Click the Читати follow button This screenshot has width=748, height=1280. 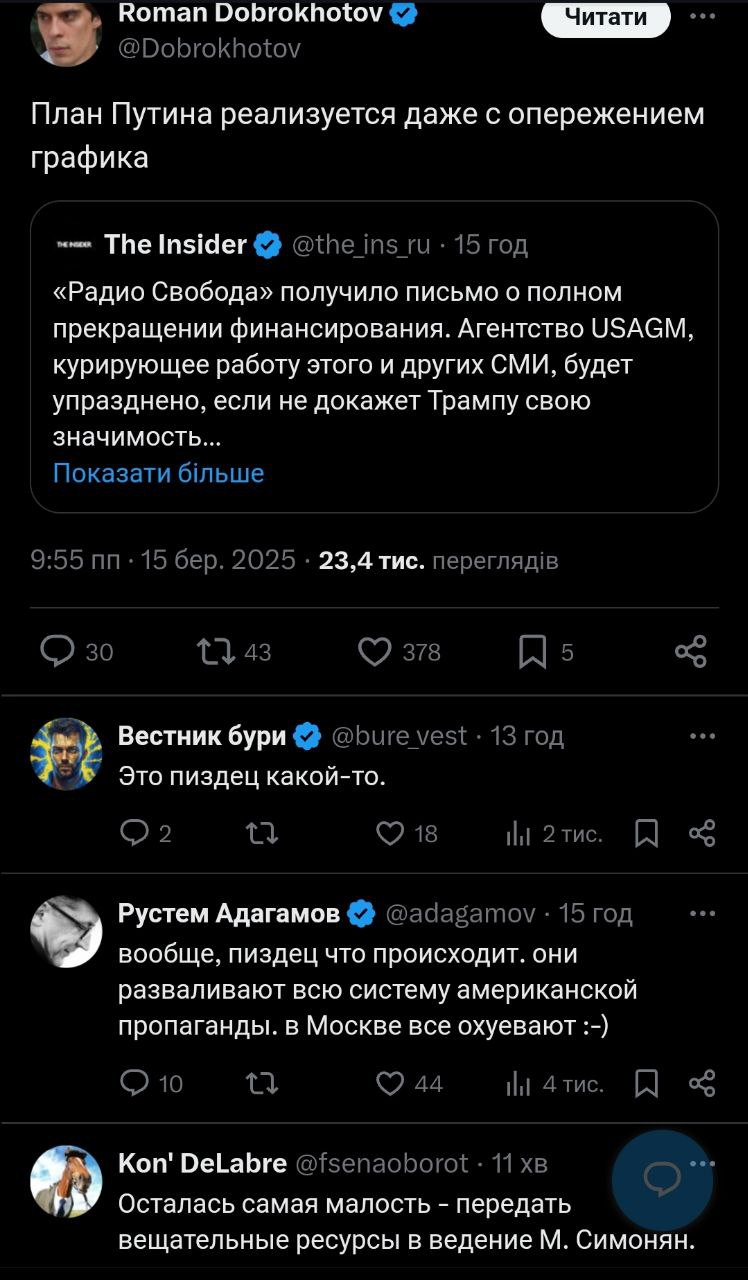[605, 17]
